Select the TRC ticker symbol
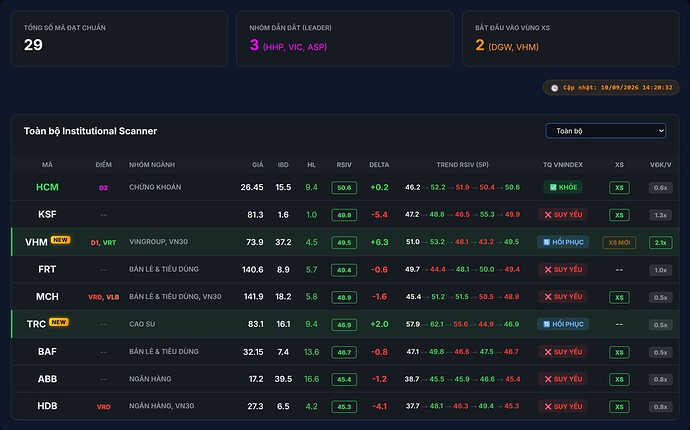The image size is (690, 430). tap(36, 324)
